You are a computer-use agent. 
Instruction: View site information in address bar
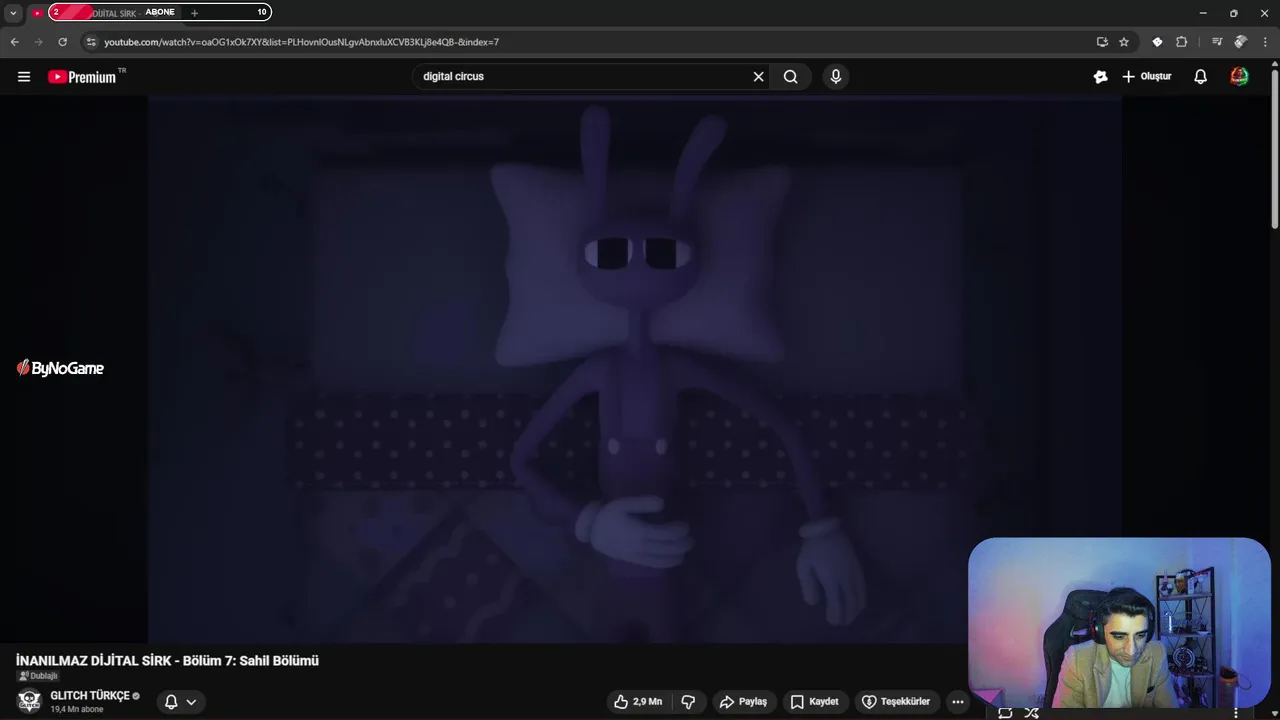tap(91, 42)
